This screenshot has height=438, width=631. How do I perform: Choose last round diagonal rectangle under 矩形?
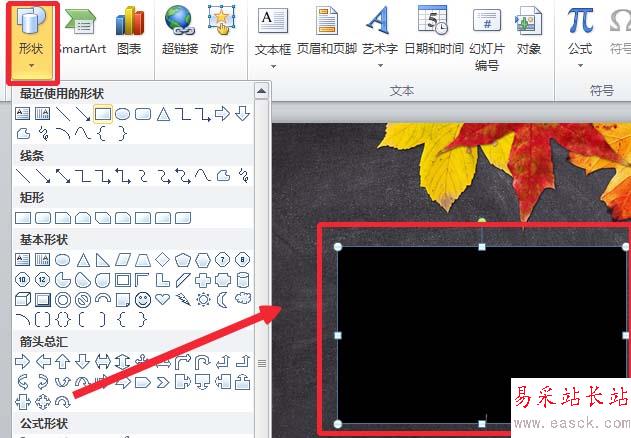pyautogui.click(x=183, y=218)
